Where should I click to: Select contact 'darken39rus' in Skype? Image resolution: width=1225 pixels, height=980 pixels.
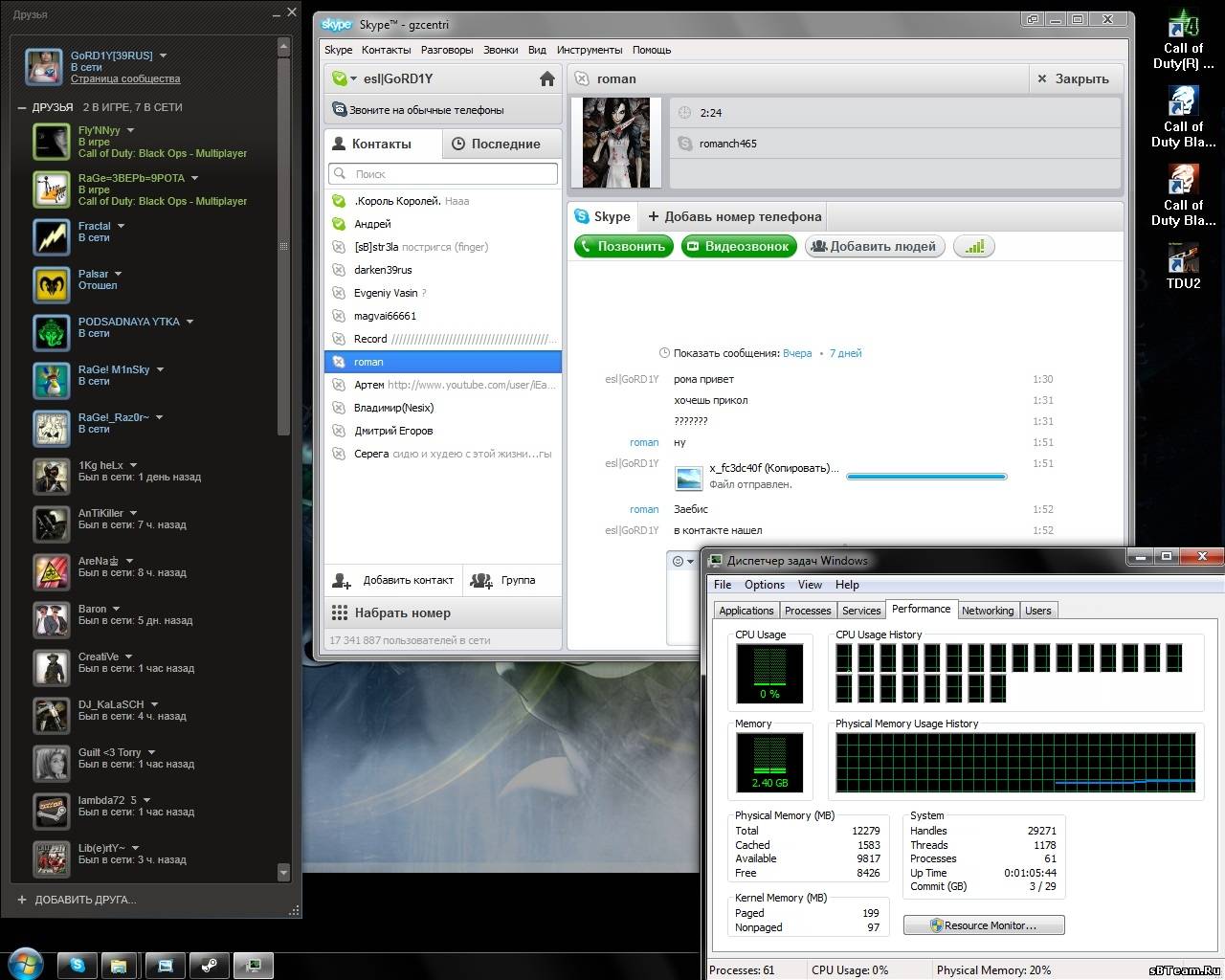click(443, 270)
